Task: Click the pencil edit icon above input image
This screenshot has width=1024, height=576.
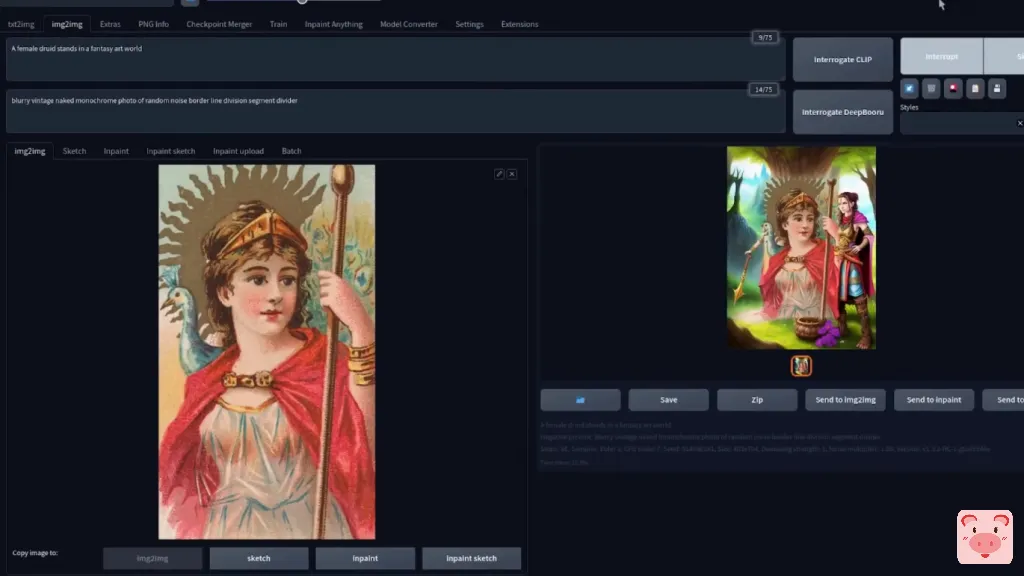Action: point(499,174)
